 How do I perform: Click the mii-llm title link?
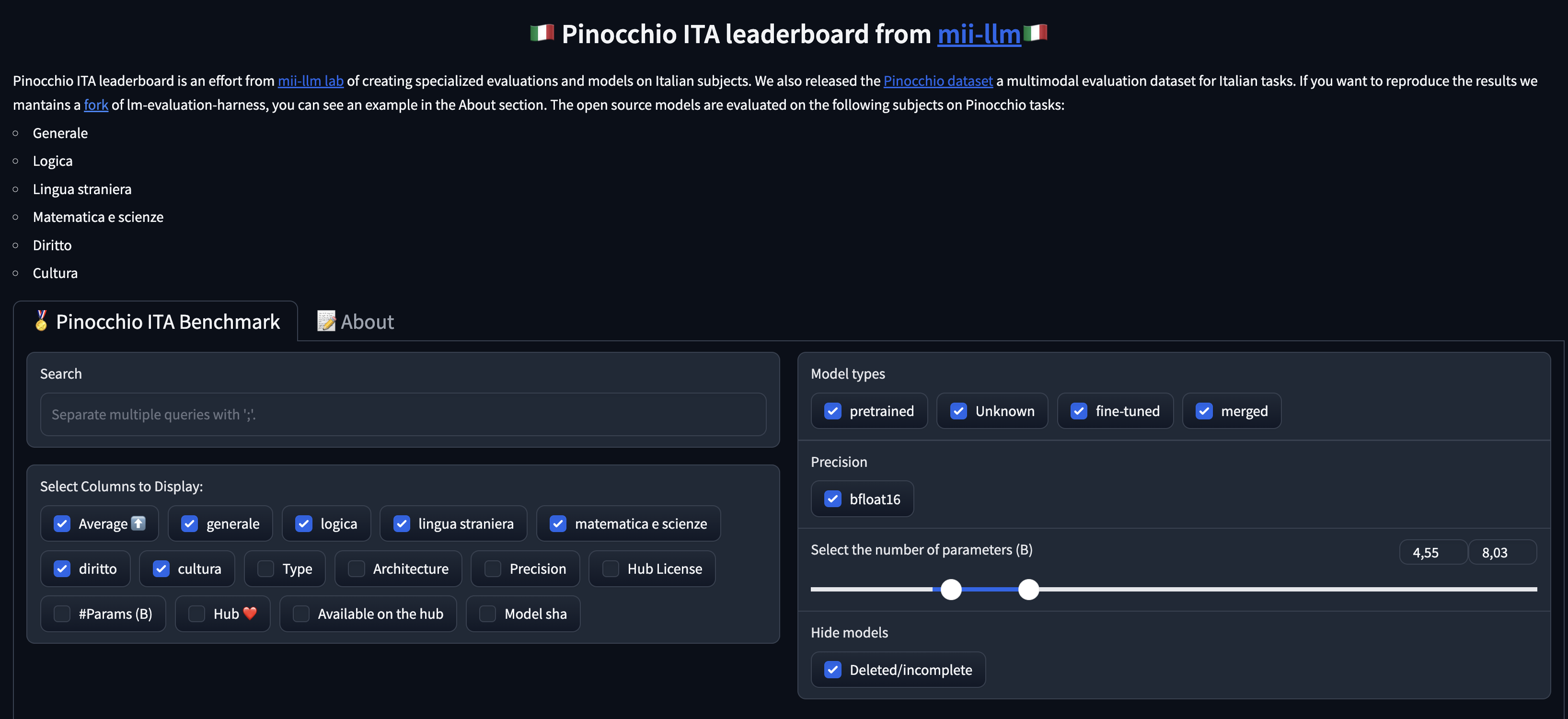click(x=979, y=34)
